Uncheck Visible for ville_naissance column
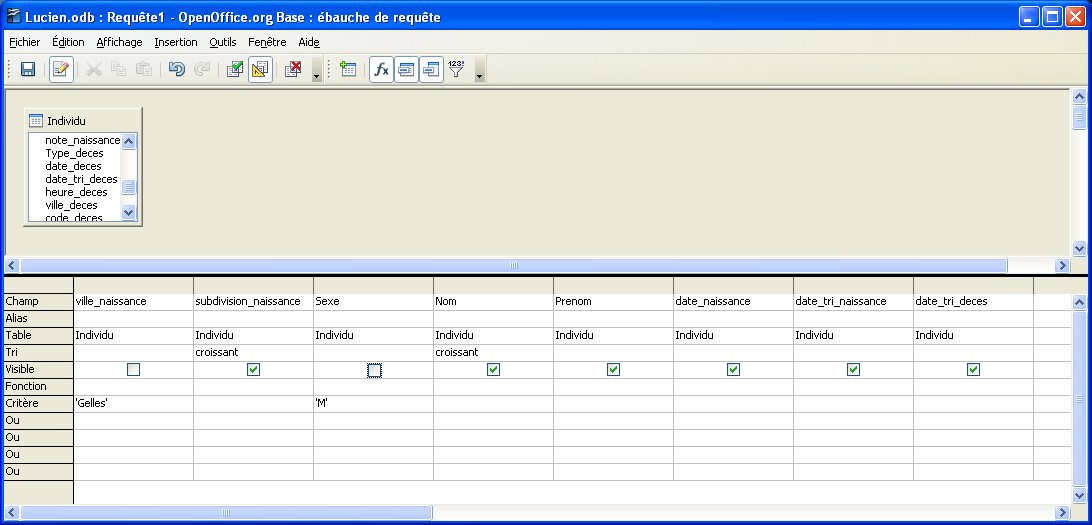This screenshot has height=525, width=1092. tap(134, 370)
